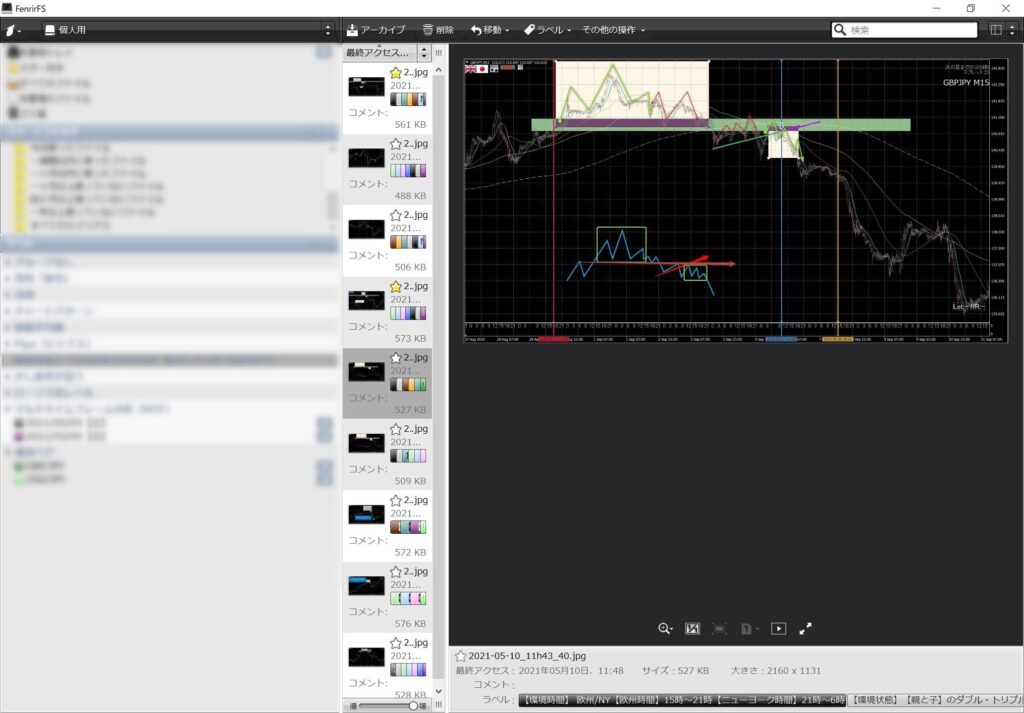1024x713 pixels.
Task: Click the file list scroll-up arrow
Action: tap(438, 70)
